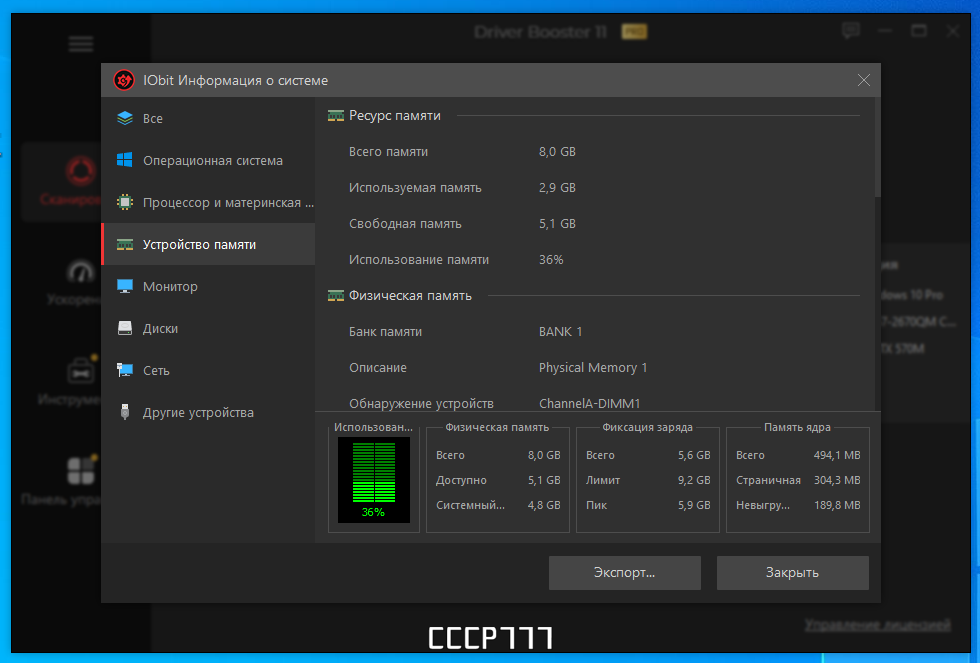Close the IObit system information dialog

coord(863,80)
